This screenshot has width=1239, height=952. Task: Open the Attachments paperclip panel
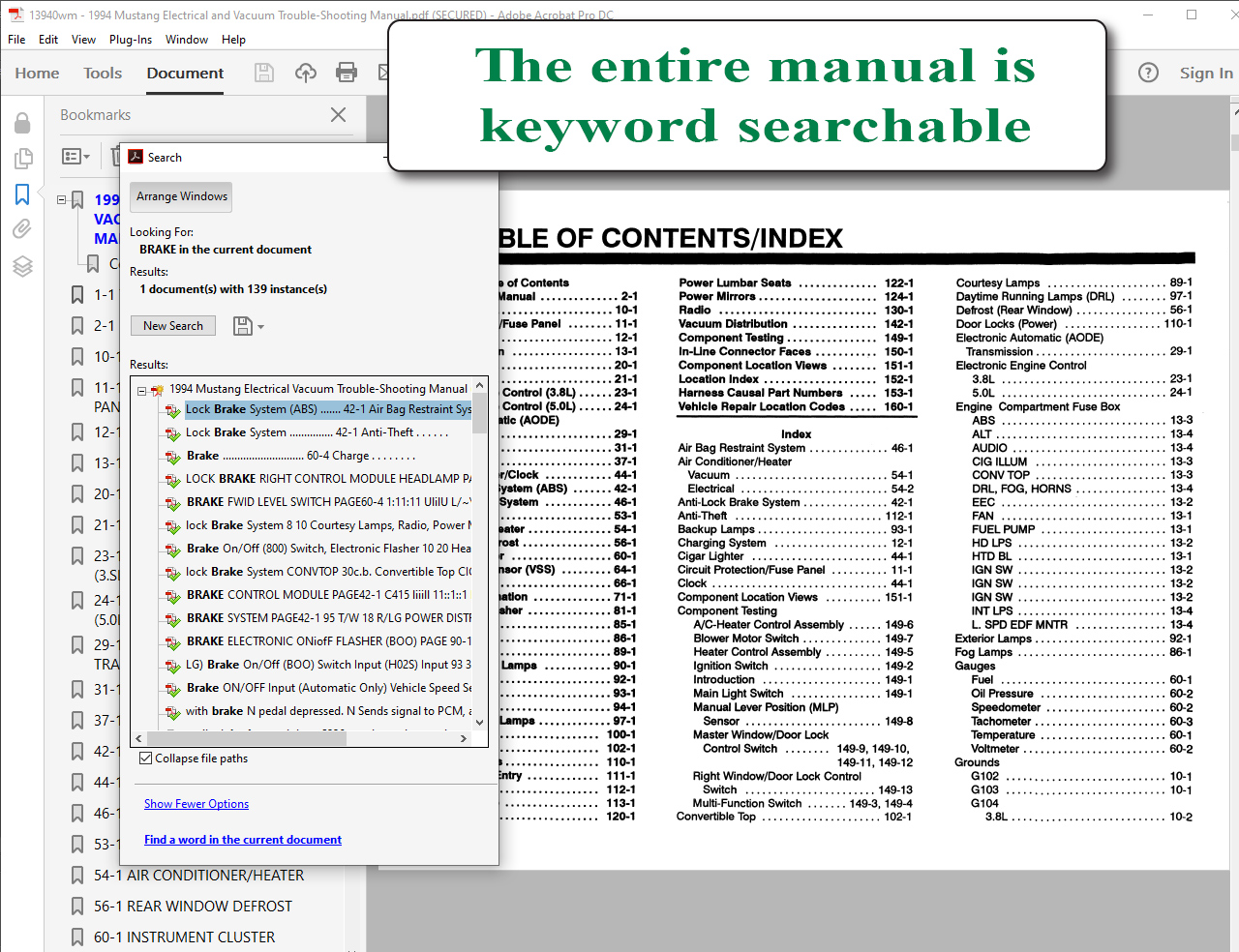(22, 229)
